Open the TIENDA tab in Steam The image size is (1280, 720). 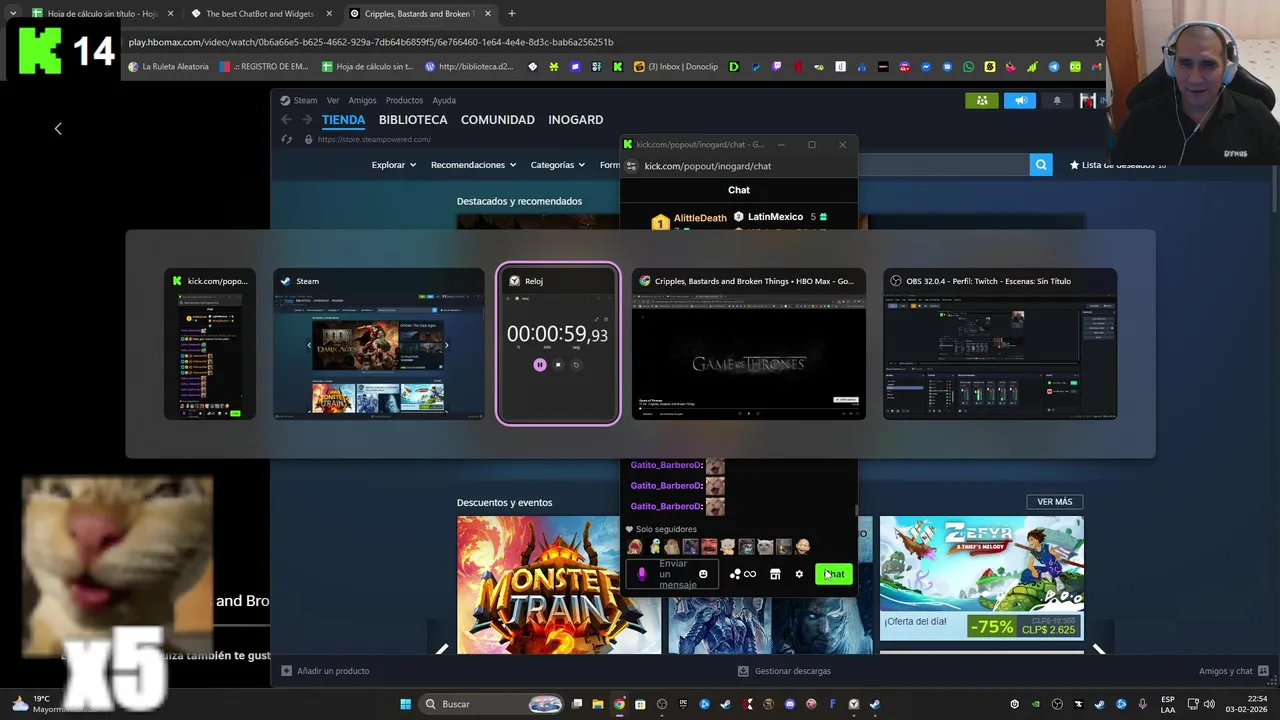(343, 119)
